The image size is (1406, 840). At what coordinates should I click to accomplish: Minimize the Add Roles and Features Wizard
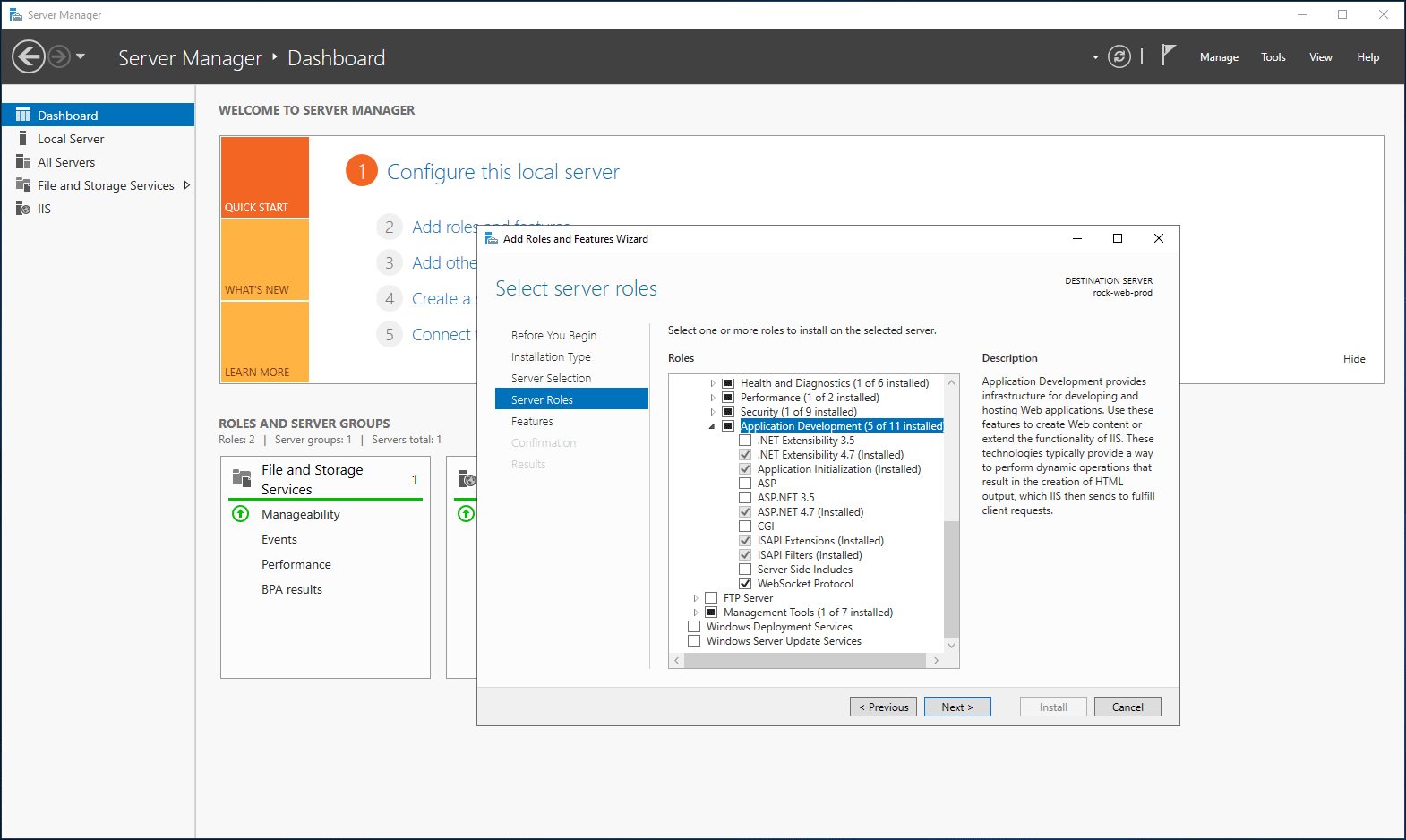tap(1077, 238)
